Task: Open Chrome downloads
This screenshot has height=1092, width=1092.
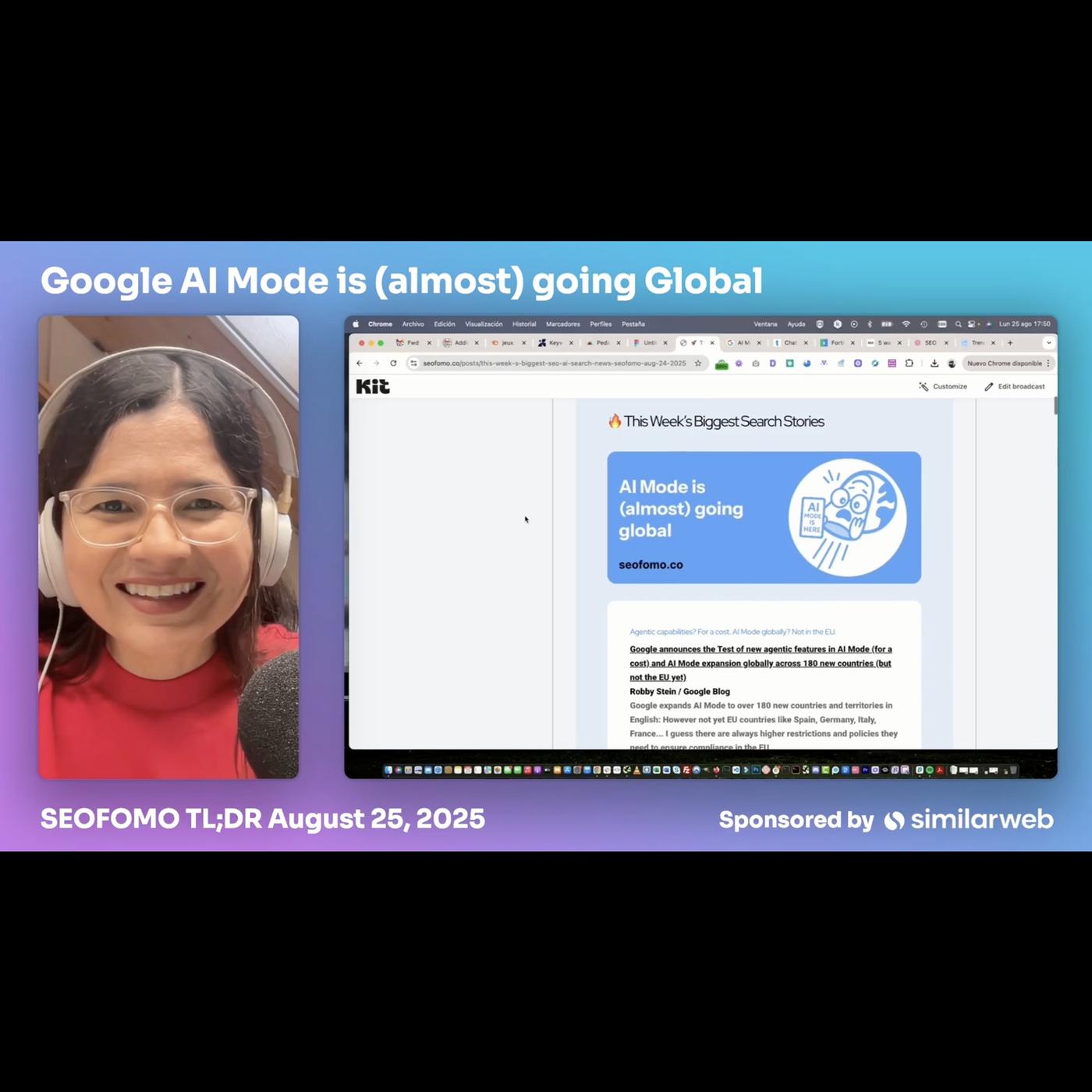Action: click(934, 363)
